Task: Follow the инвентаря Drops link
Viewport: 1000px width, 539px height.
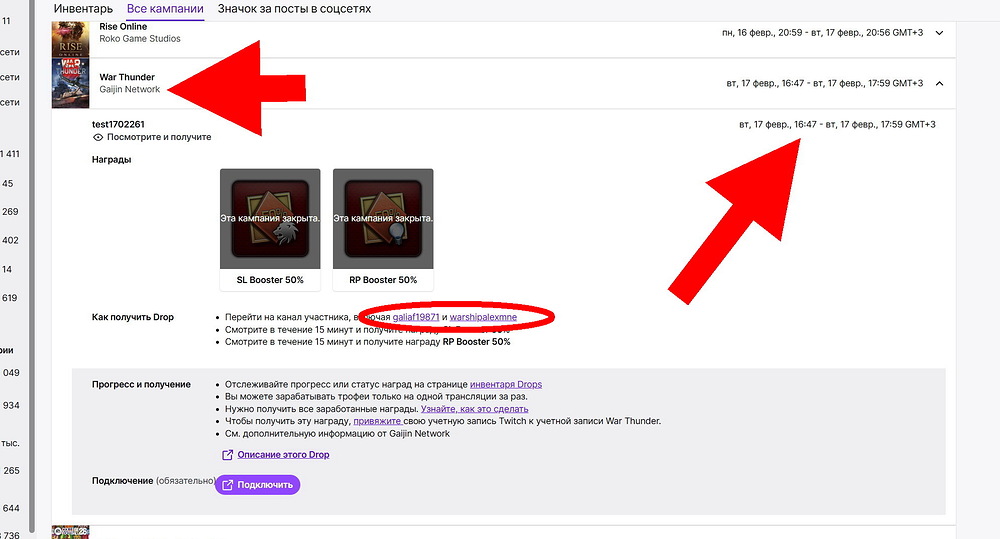Action: point(505,384)
